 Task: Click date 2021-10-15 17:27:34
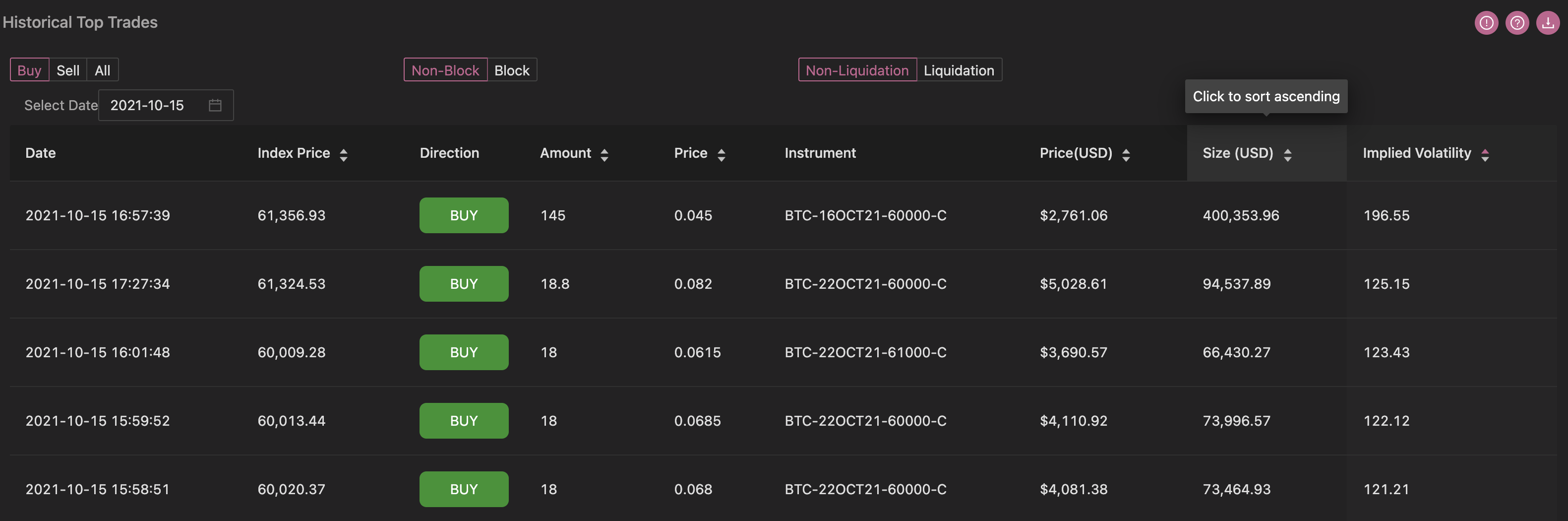(97, 284)
